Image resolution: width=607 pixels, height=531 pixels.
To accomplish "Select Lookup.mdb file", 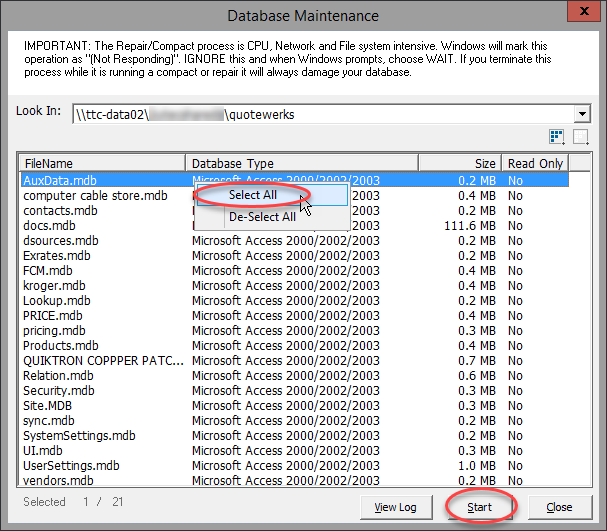I will 57,301.
